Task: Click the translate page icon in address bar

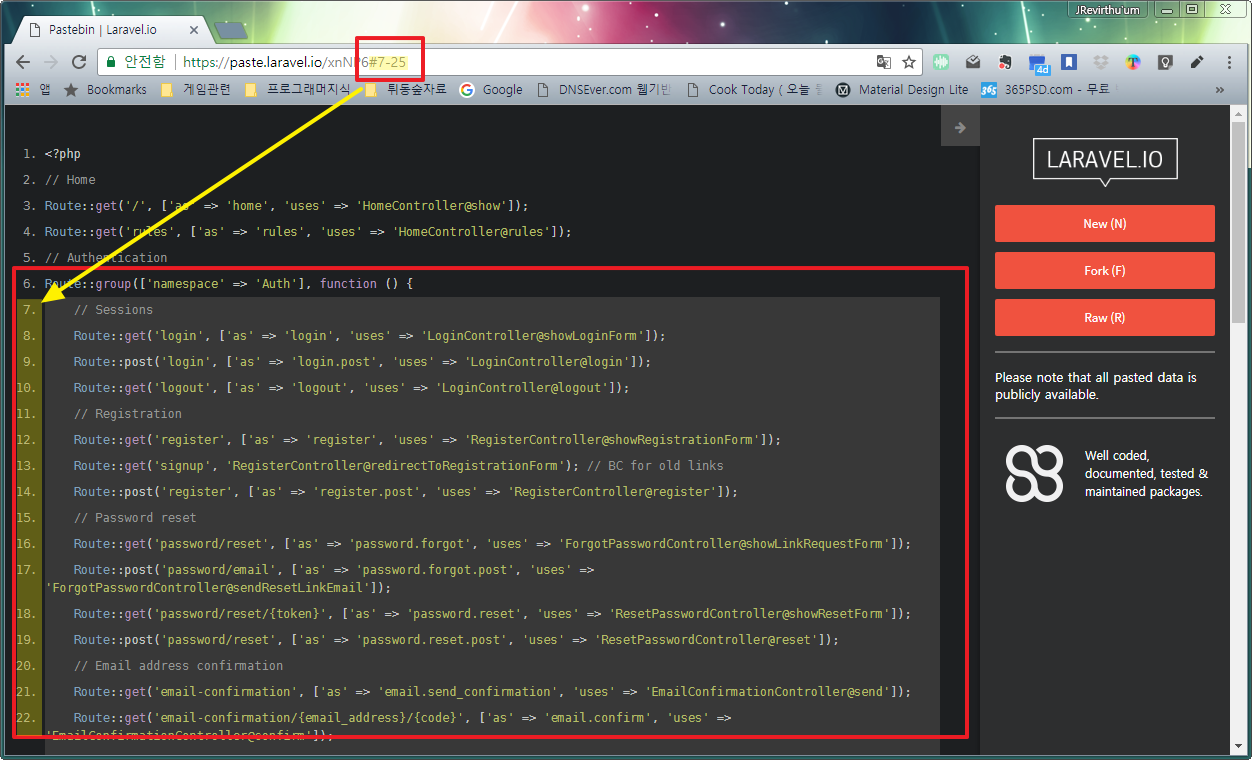Action: pos(883,62)
